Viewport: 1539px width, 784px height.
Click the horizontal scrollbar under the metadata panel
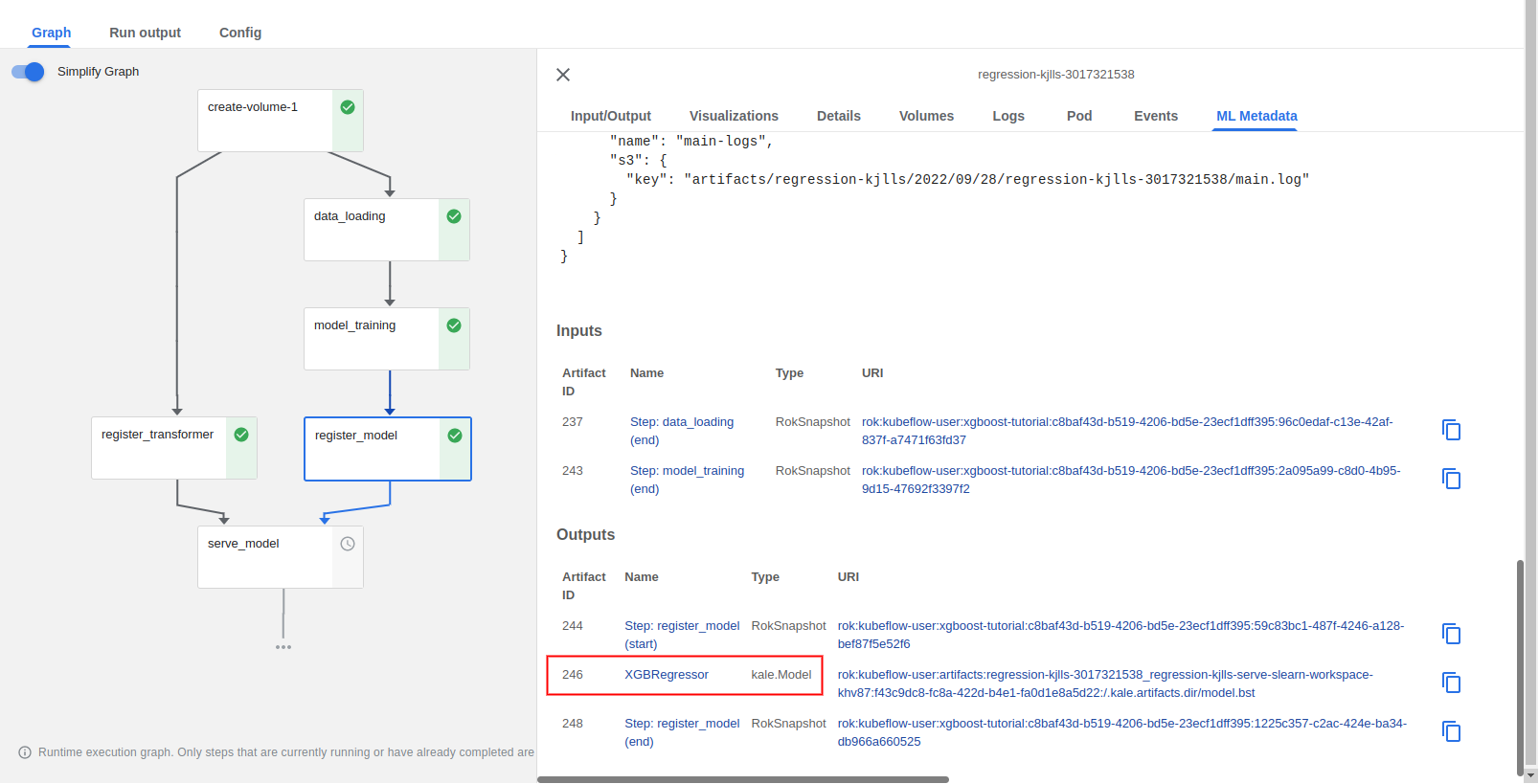pos(743,779)
